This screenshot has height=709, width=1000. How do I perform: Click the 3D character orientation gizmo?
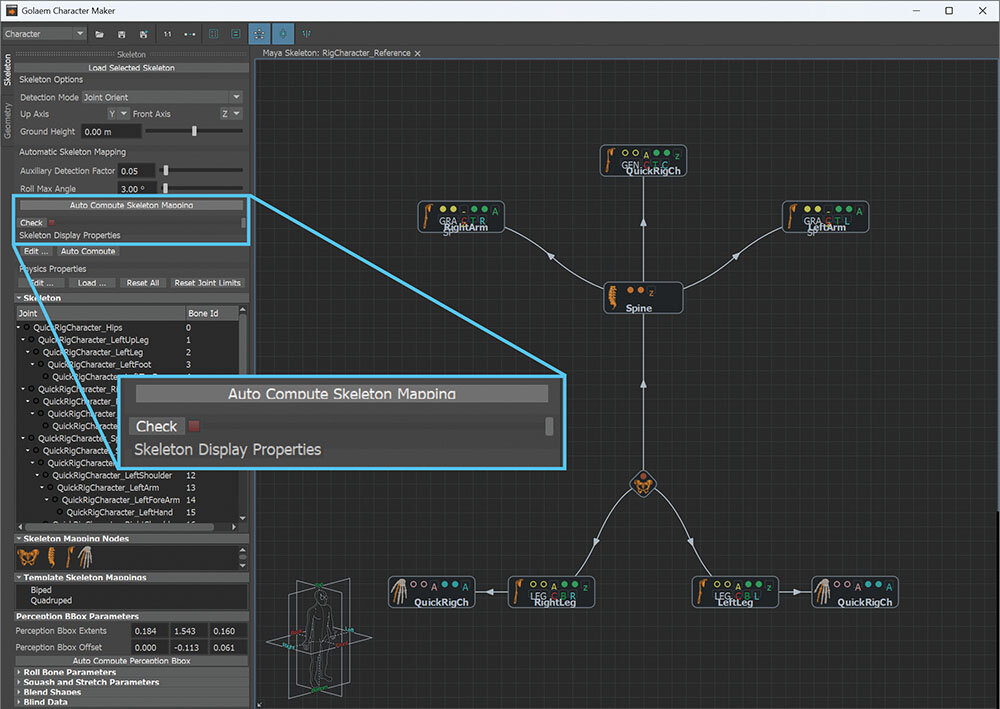point(318,638)
